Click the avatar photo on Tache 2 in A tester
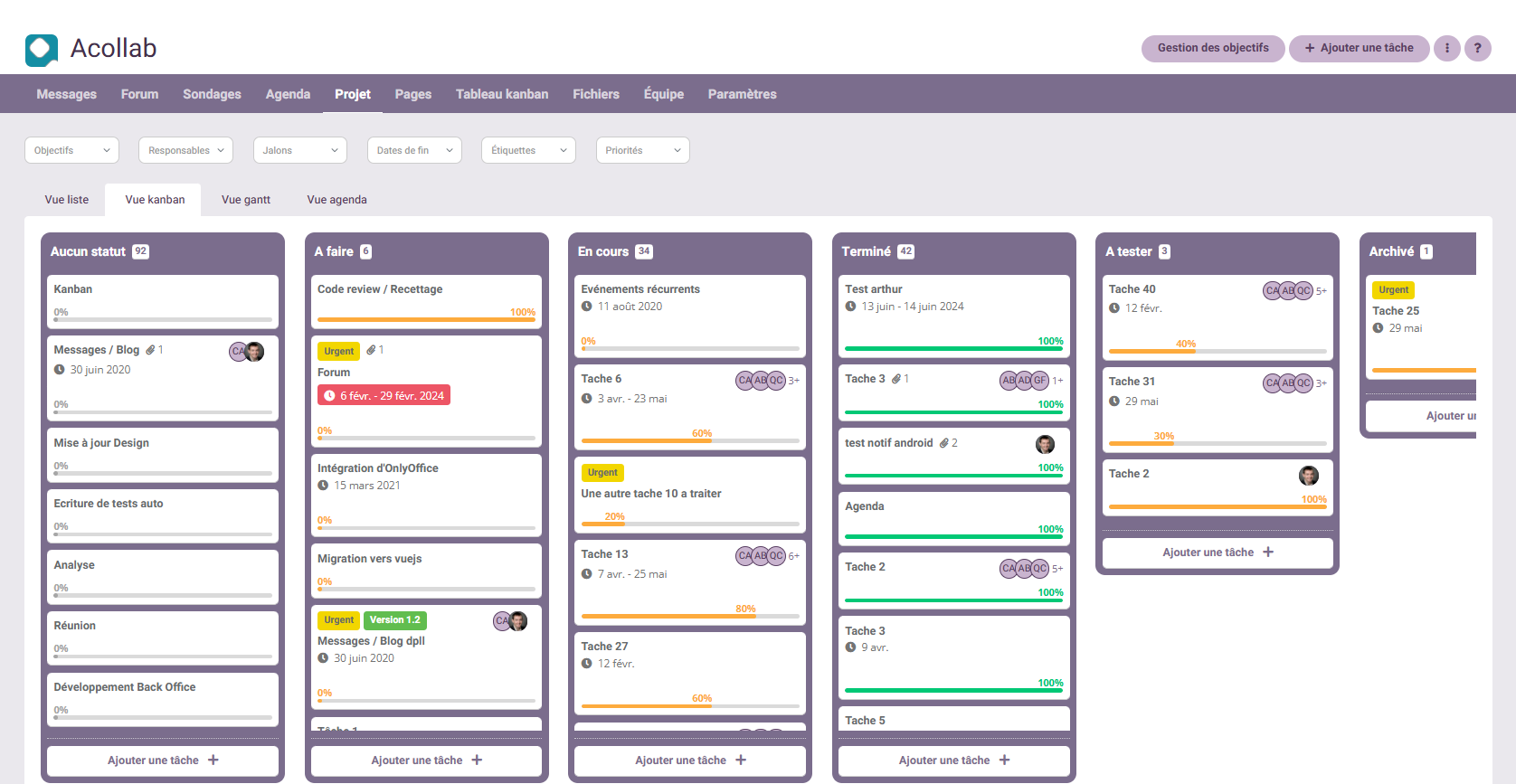This screenshot has width=1516, height=784. pos(1308,476)
